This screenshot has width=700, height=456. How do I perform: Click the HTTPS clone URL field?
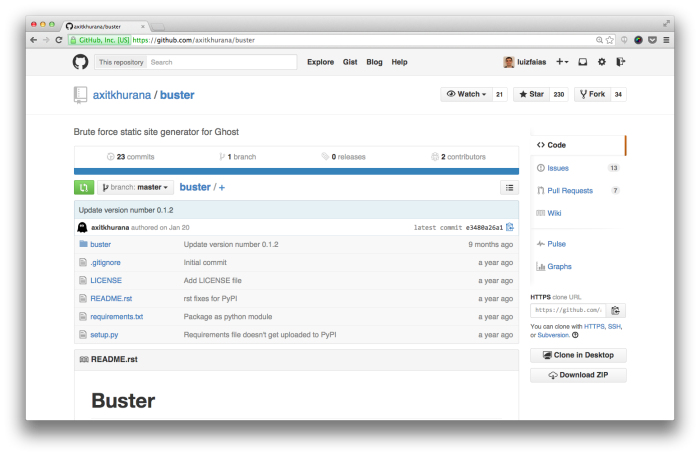pos(568,310)
